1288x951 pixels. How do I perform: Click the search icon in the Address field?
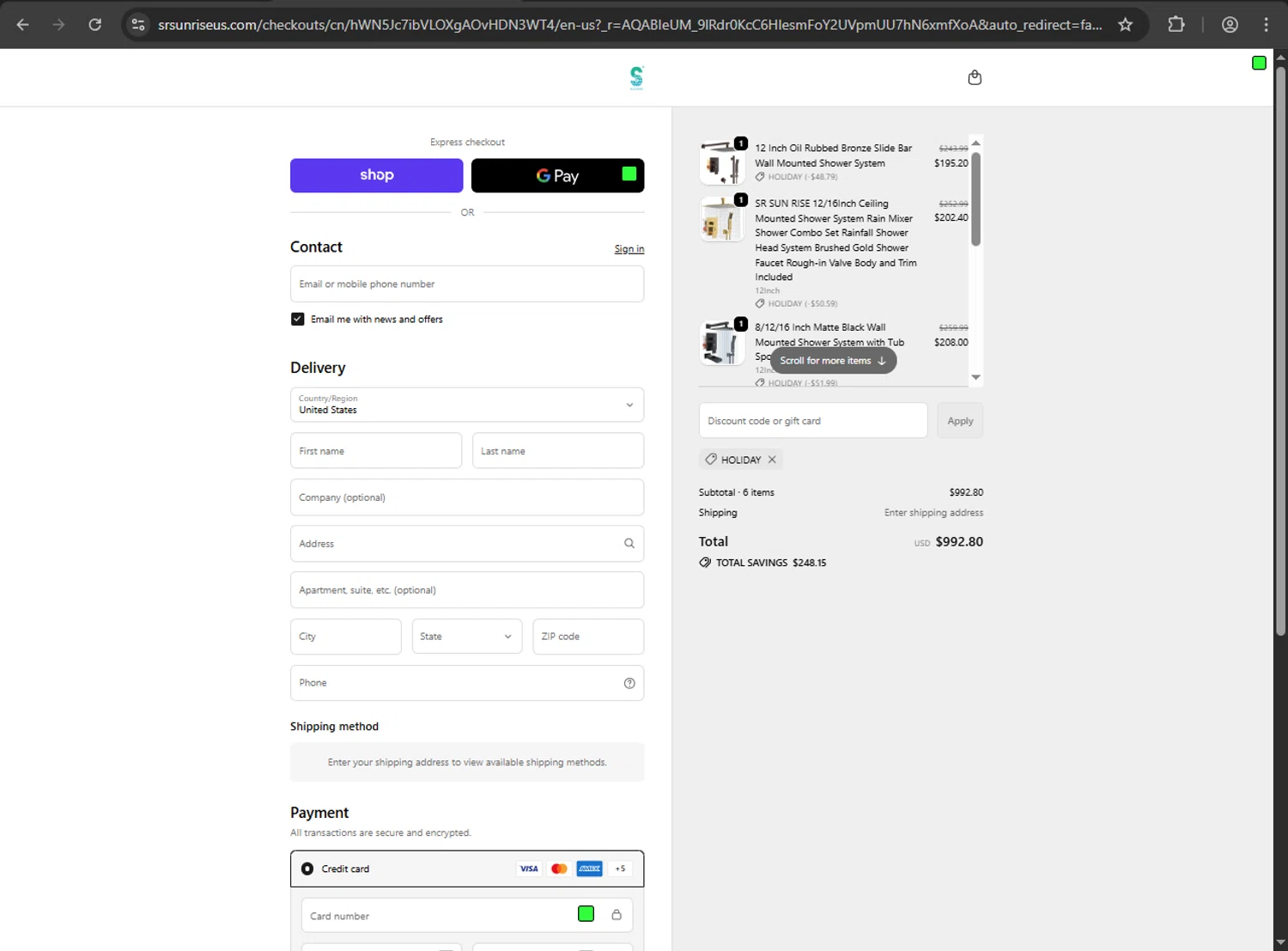tap(629, 544)
